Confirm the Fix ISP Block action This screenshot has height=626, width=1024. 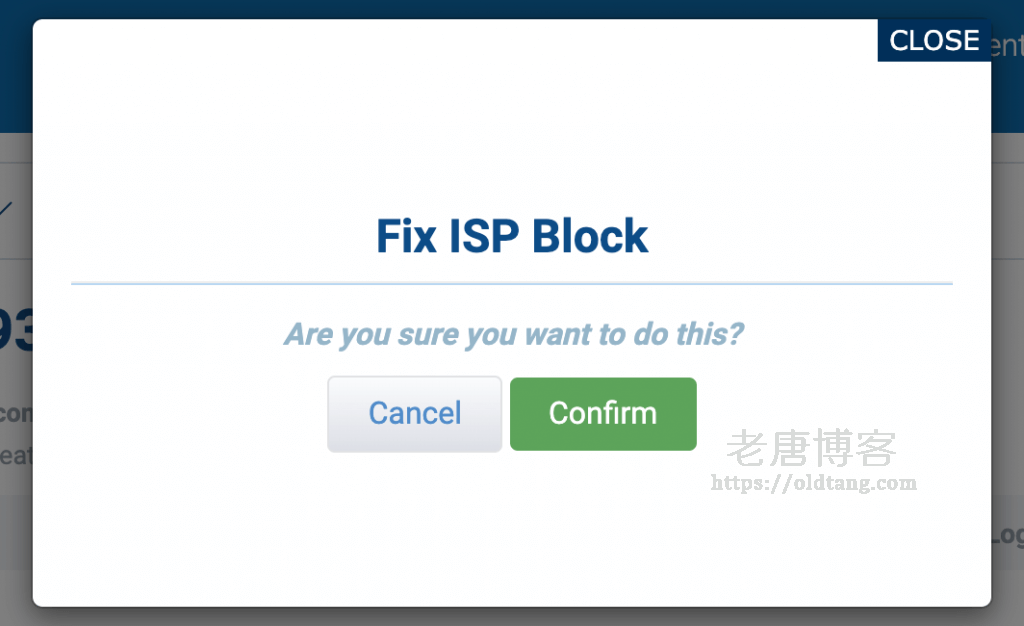coord(602,414)
